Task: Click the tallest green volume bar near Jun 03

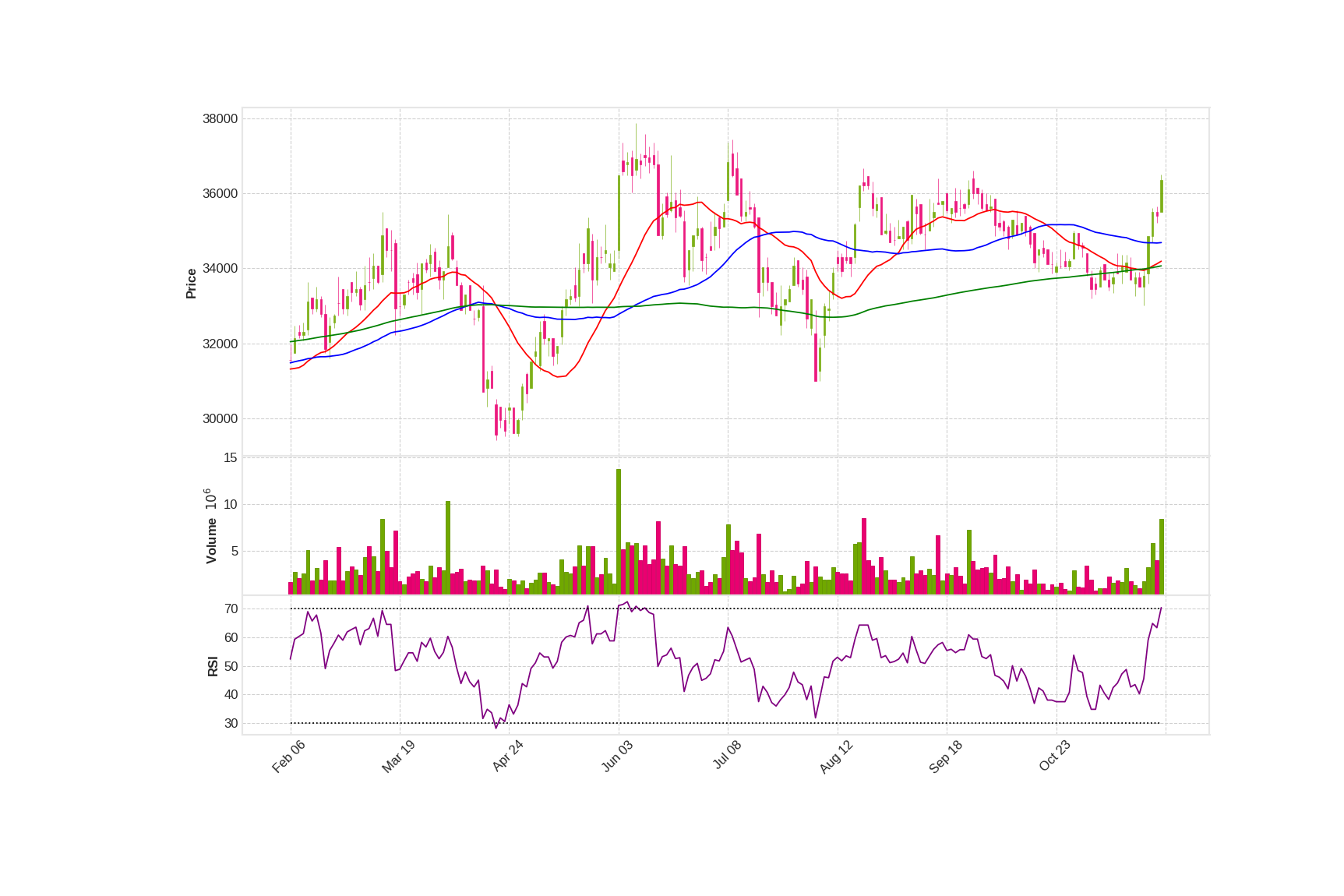Action: click(x=619, y=531)
